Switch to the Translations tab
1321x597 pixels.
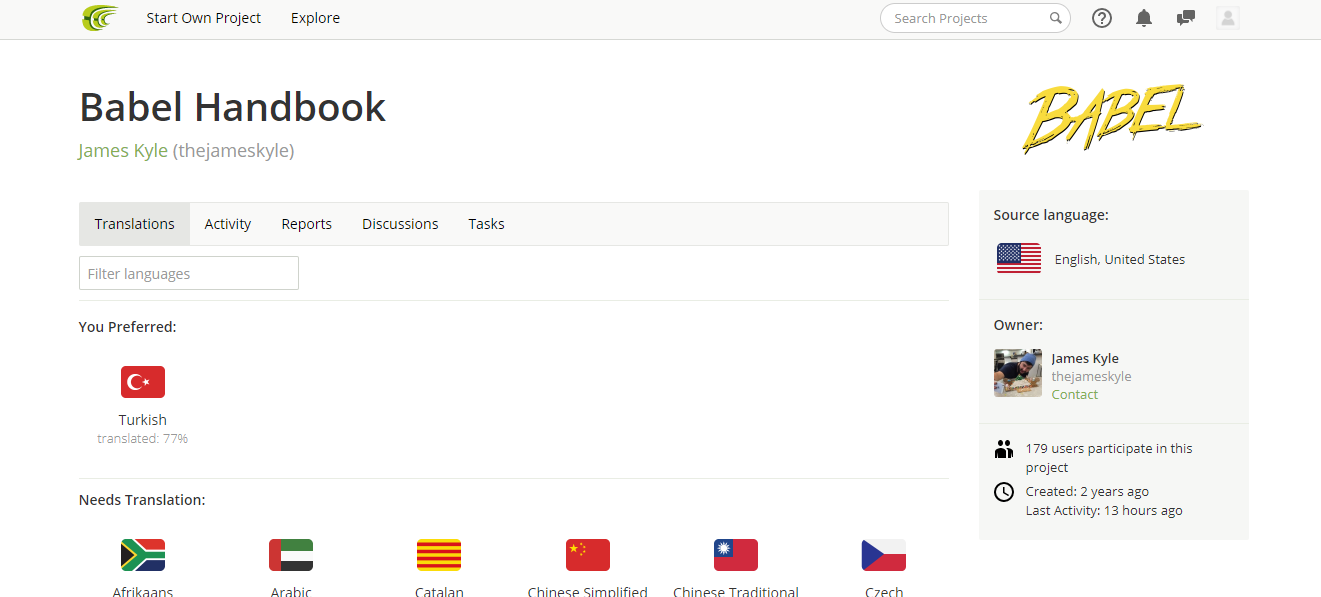[x=135, y=224]
